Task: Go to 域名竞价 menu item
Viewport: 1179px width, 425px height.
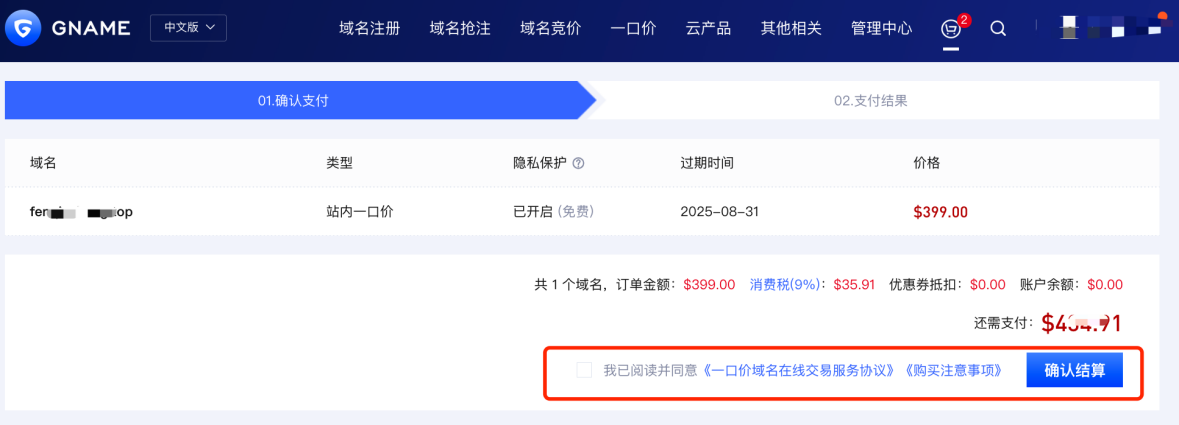Action: (550, 29)
